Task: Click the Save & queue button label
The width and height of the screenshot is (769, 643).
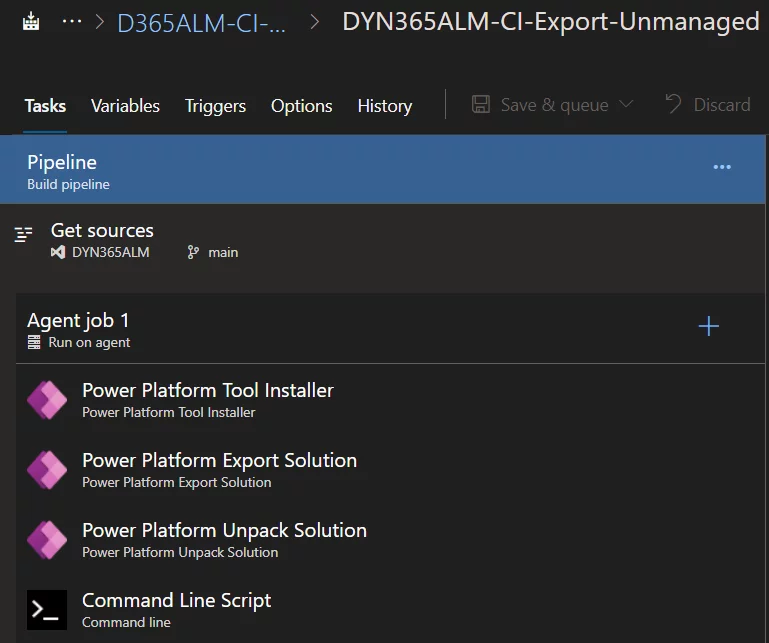Action: [x=554, y=105]
